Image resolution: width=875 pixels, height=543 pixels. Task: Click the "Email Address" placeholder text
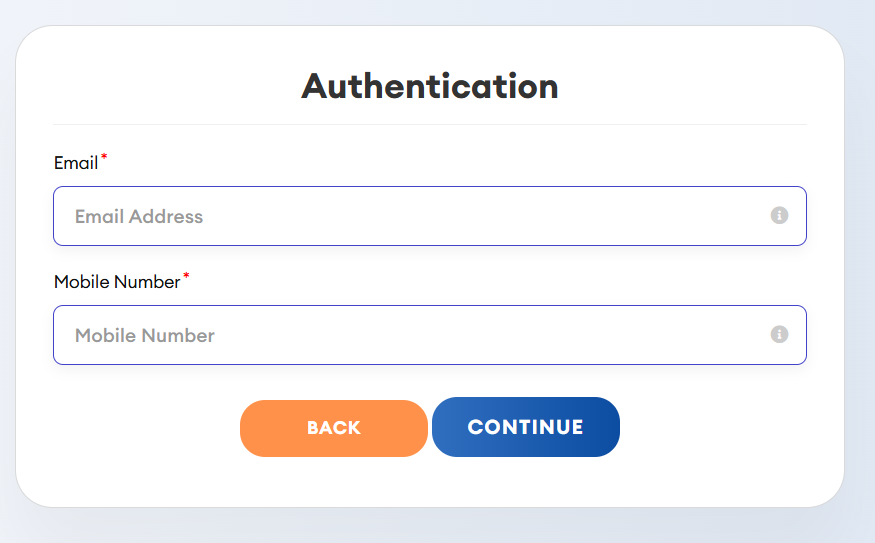[139, 217]
